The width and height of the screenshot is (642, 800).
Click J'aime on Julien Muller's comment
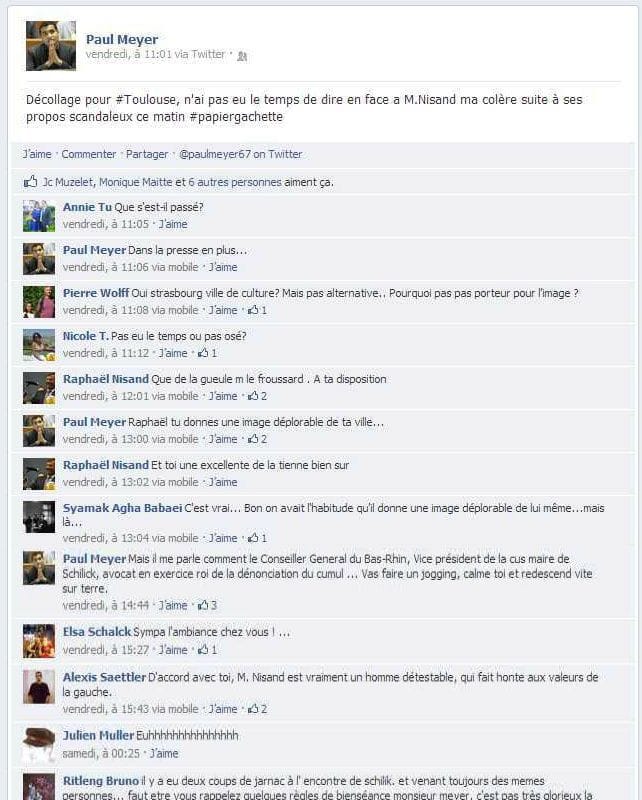point(164,753)
